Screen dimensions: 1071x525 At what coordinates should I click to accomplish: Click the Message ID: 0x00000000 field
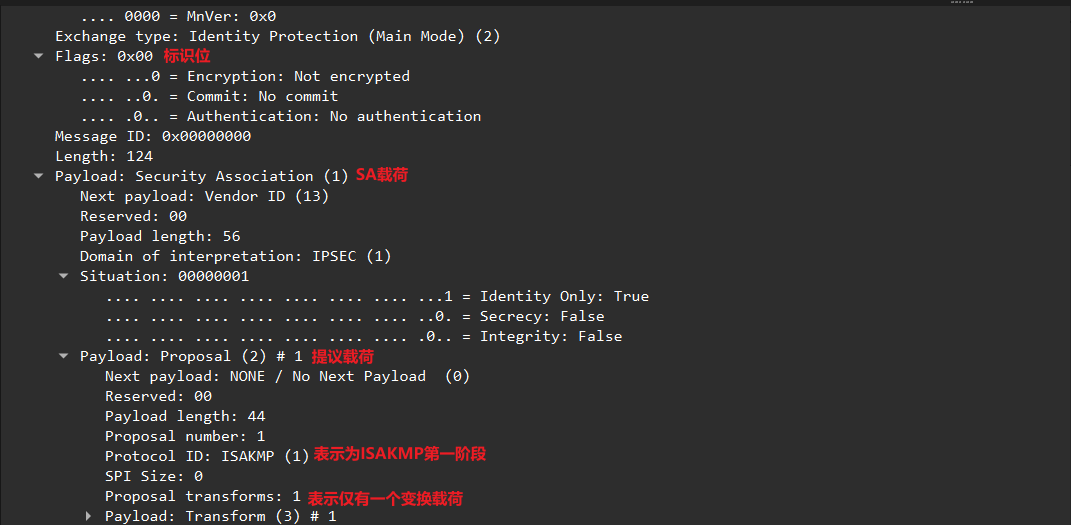click(153, 136)
